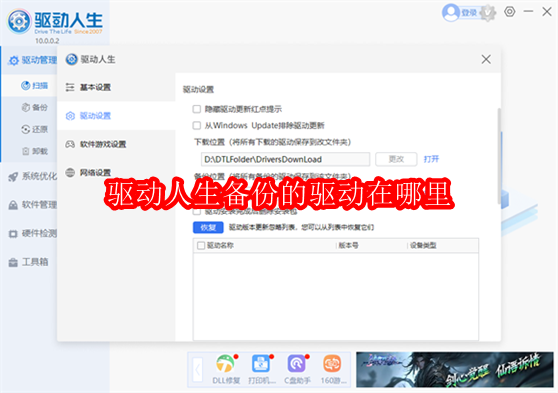Toggle the 驱动名称 select-all checkbox
The height and width of the screenshot is (393, 558).
pyautogui.click(x=201, y=245)
